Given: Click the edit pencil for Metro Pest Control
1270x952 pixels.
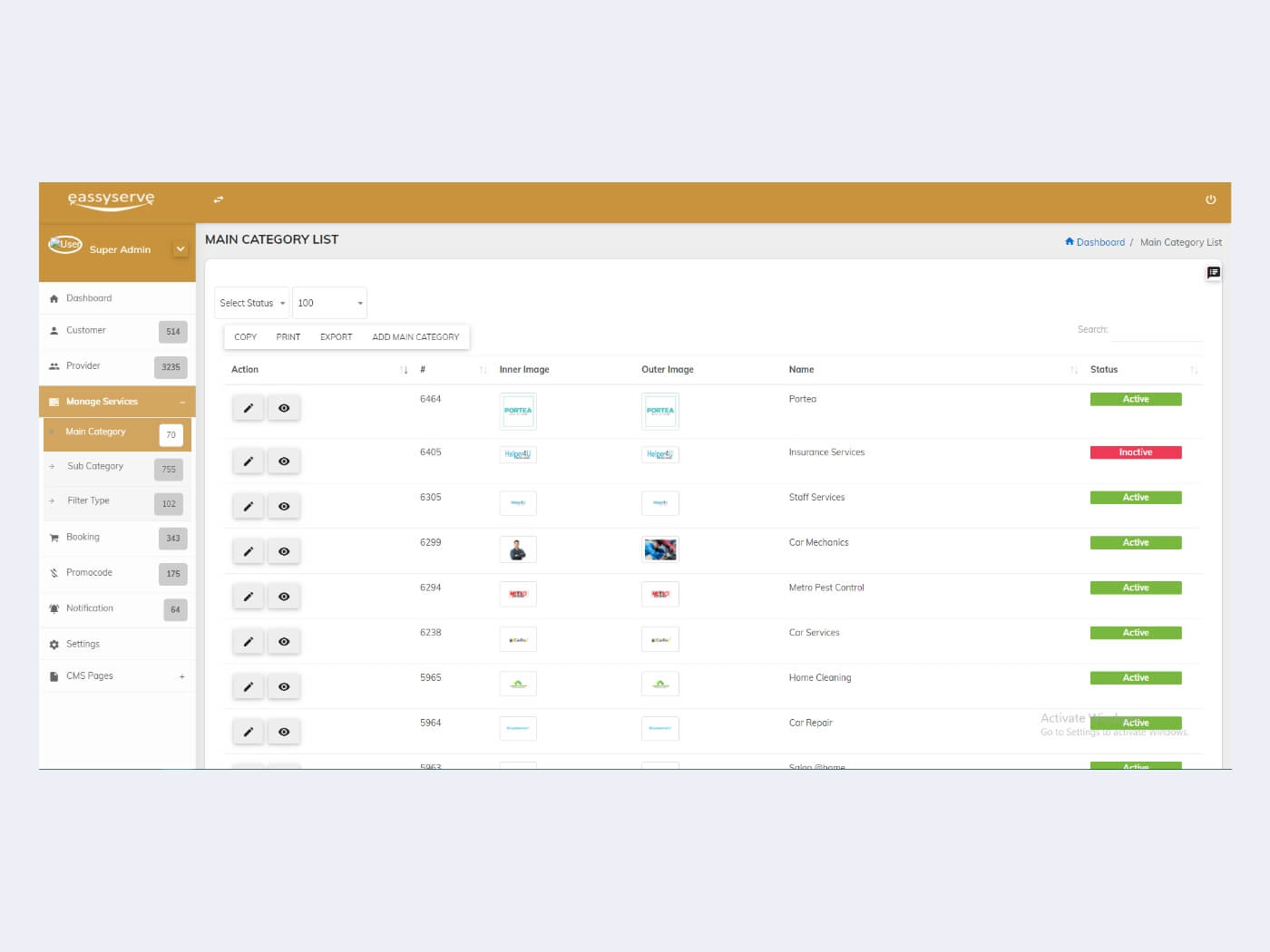Looking at the screenshot, I should 248,597.
